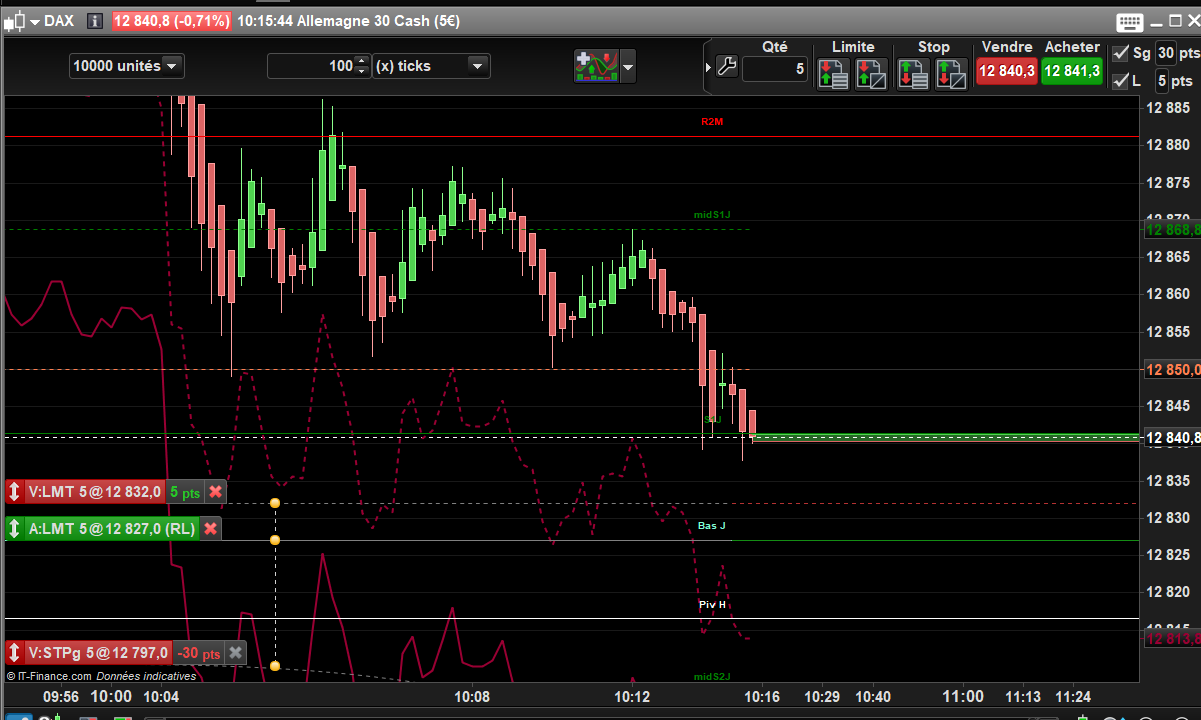
Task: Cancel the V:LMT 12 832,0 order
Action: 216,492
